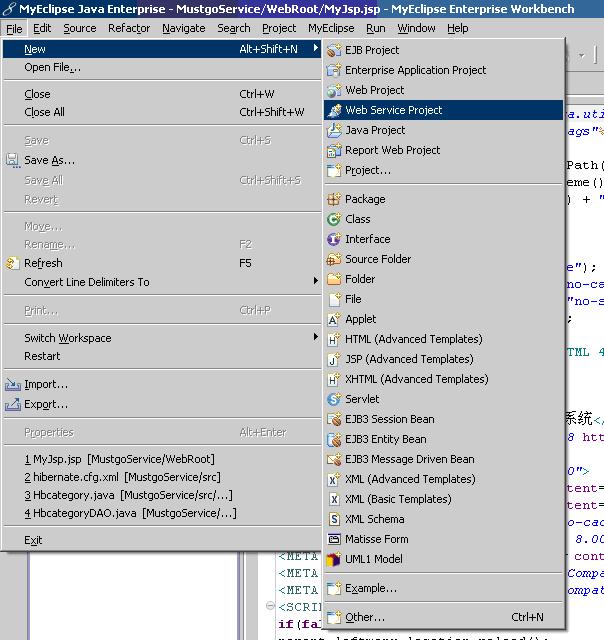The image size is (604, 640).
Task: Expand the Switch Workspace submenu
Action: (x=315, y=337)
